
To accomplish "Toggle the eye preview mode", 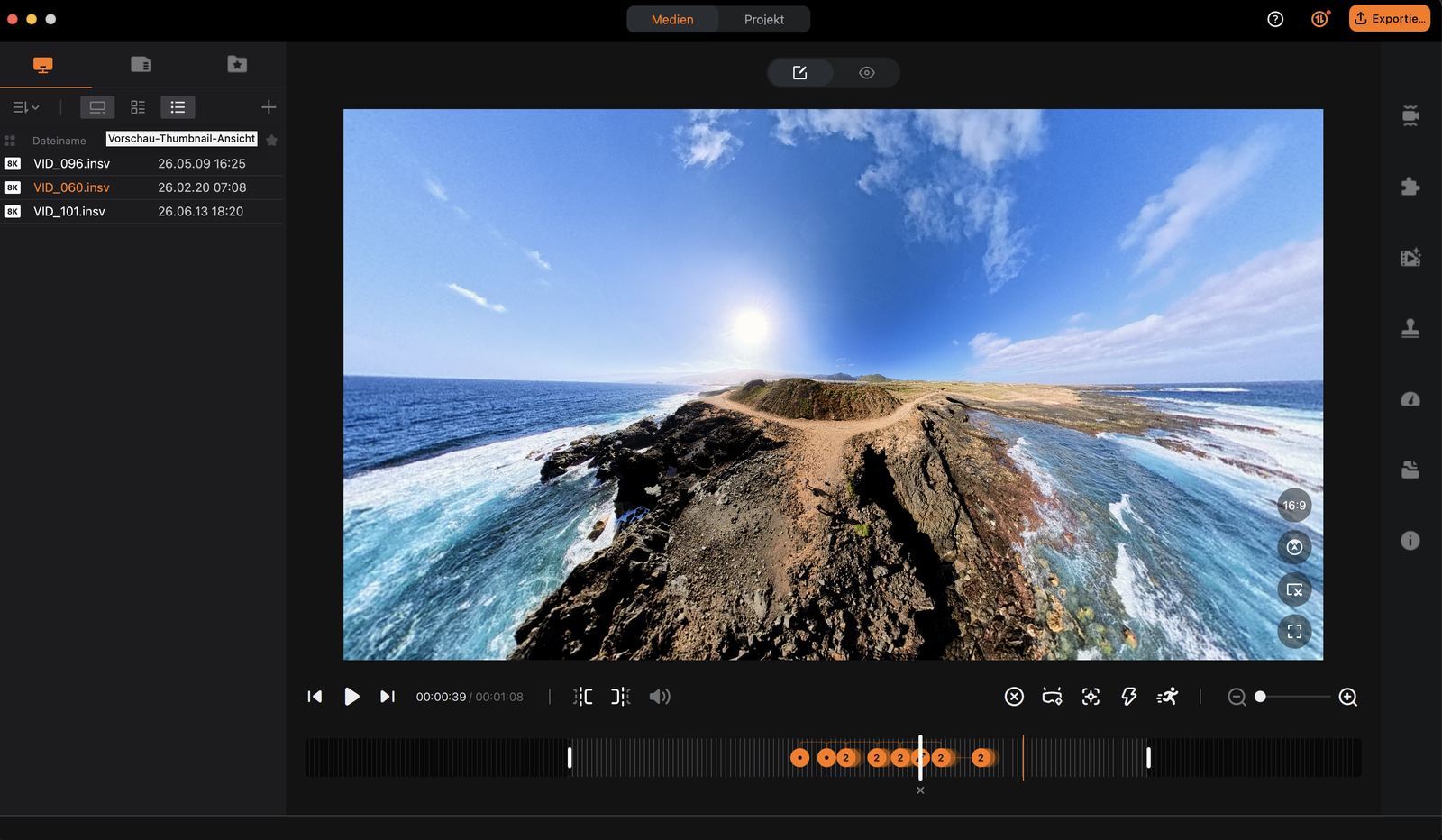I will click(x=867, y=73).
